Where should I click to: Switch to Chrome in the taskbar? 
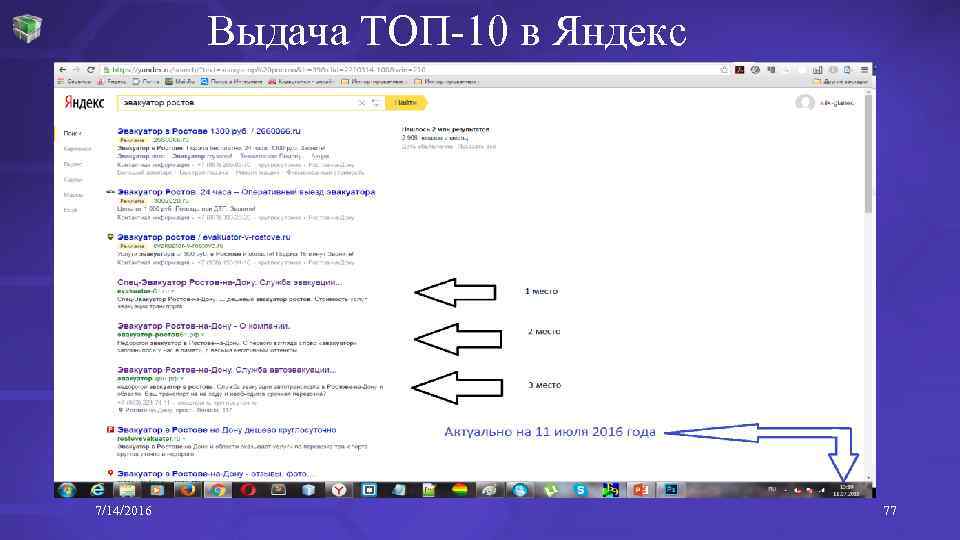click(x=217, y=490)
